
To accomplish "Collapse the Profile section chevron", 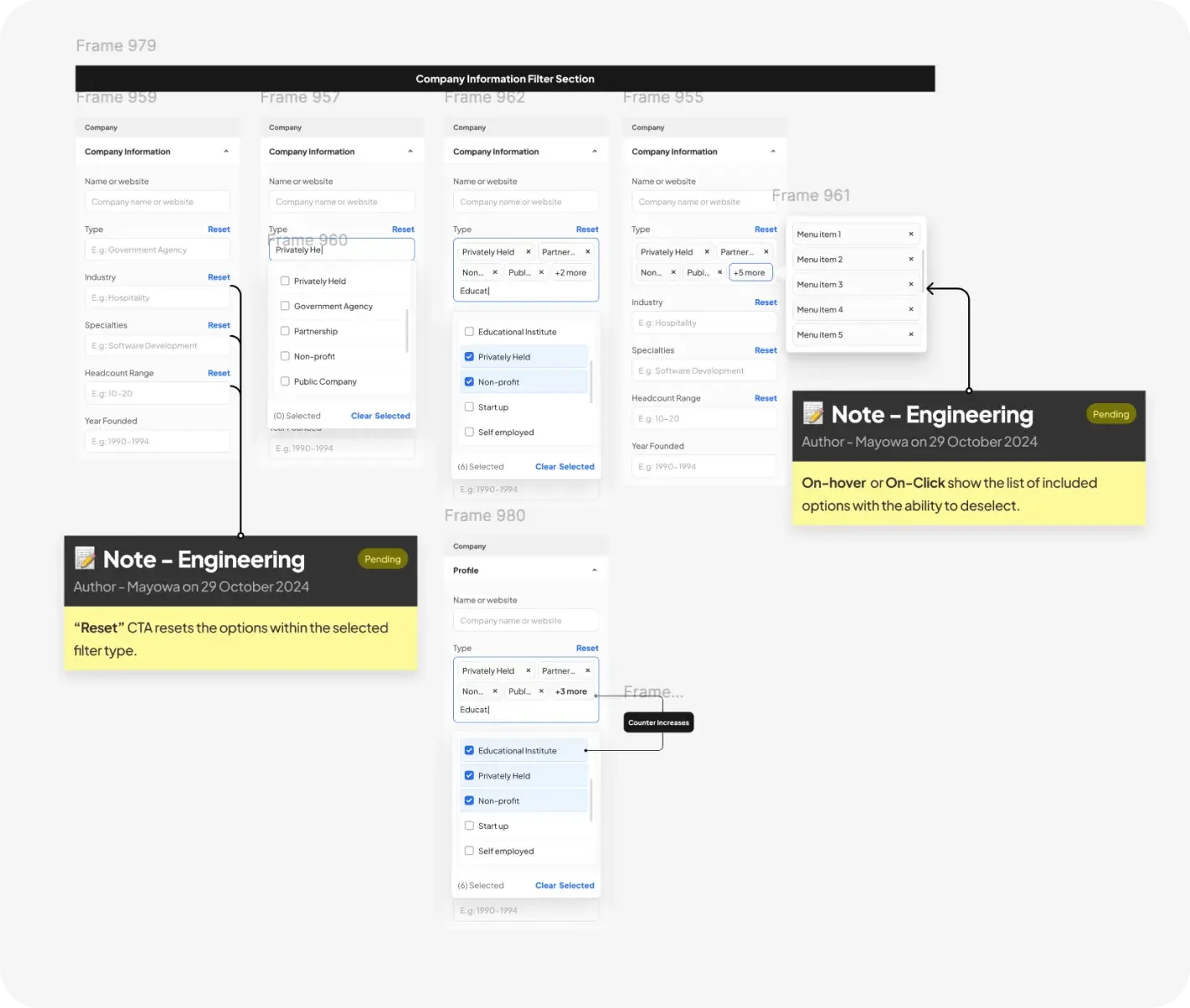I will click(x=594, y=570).
